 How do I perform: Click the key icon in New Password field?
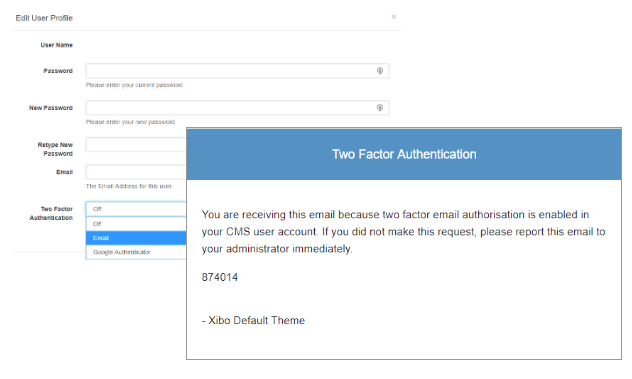[380, 108]
